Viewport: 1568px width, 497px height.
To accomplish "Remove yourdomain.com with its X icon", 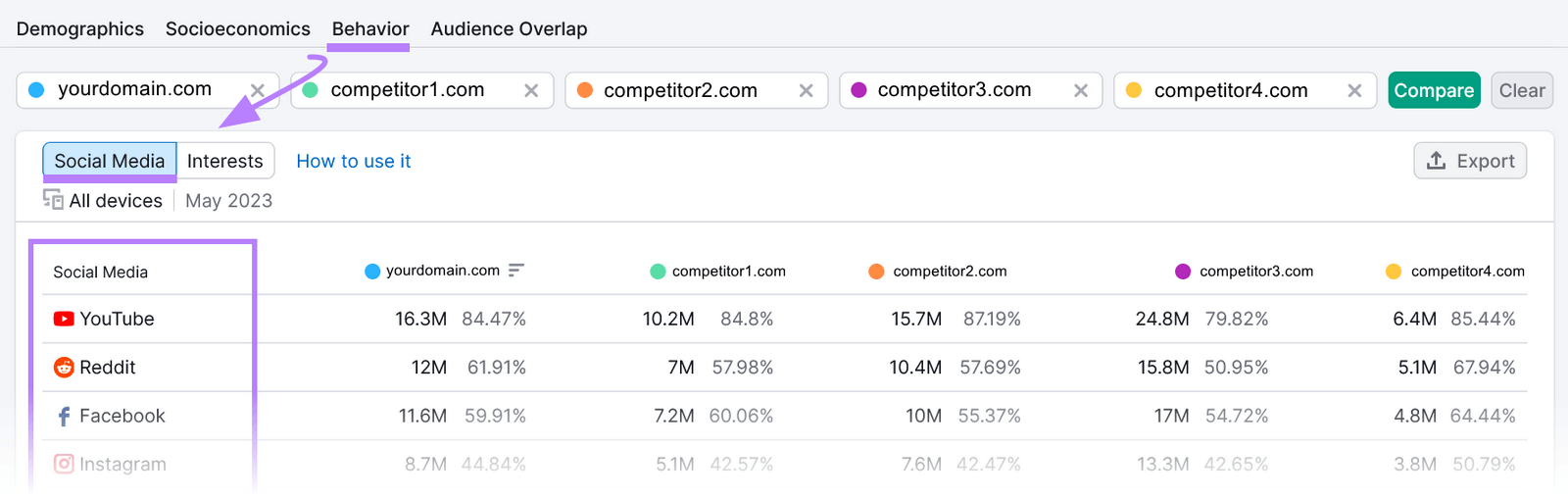I will click(x=258, y=90).
